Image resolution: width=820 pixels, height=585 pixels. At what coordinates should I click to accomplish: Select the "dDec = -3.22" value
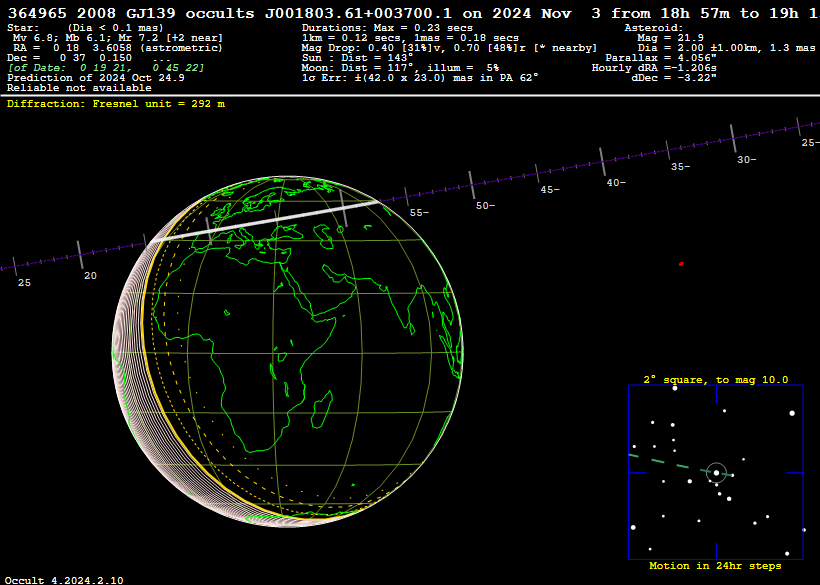(x=674, y=78)
